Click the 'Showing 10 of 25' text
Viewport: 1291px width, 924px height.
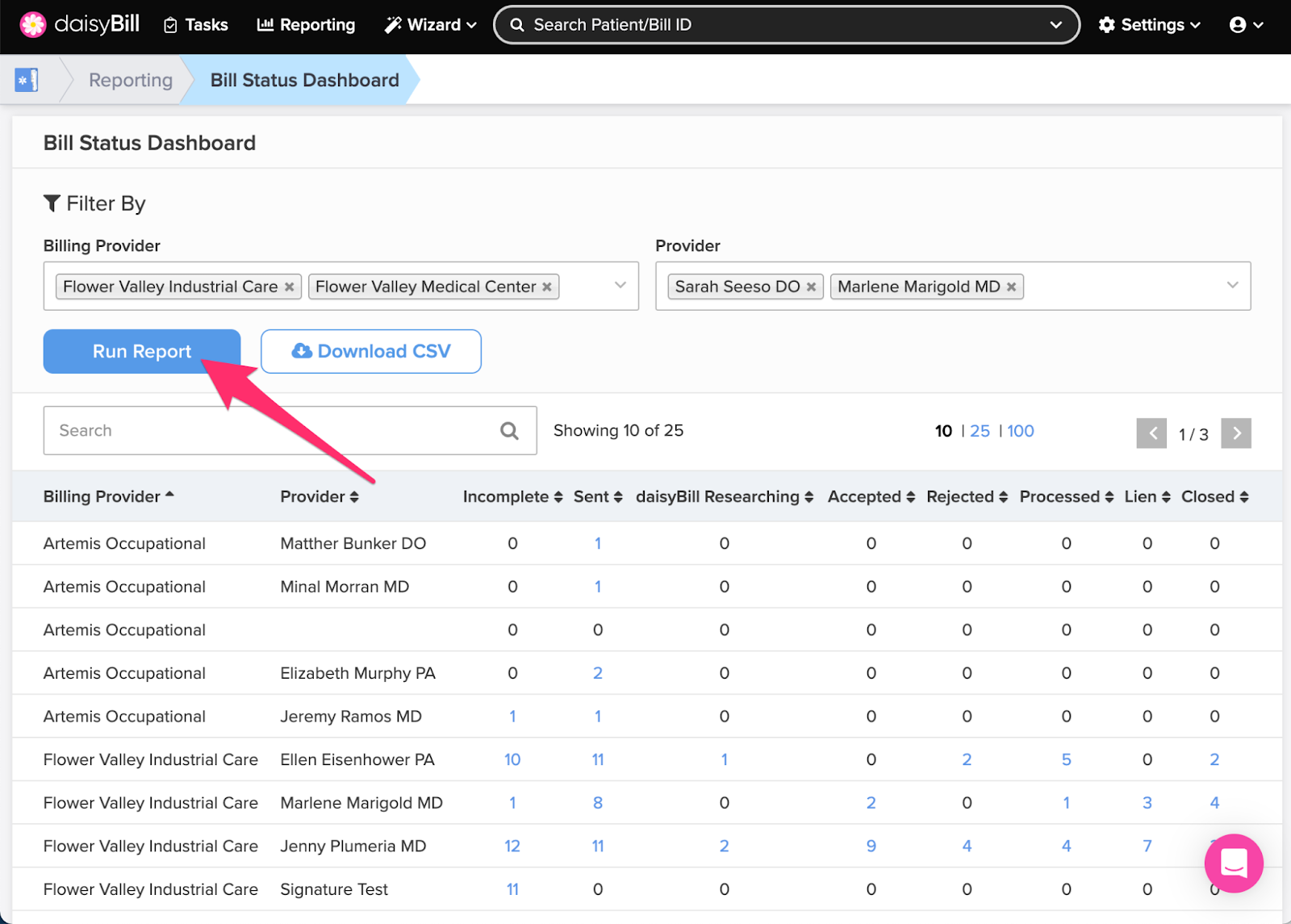(x=618, y=430)
